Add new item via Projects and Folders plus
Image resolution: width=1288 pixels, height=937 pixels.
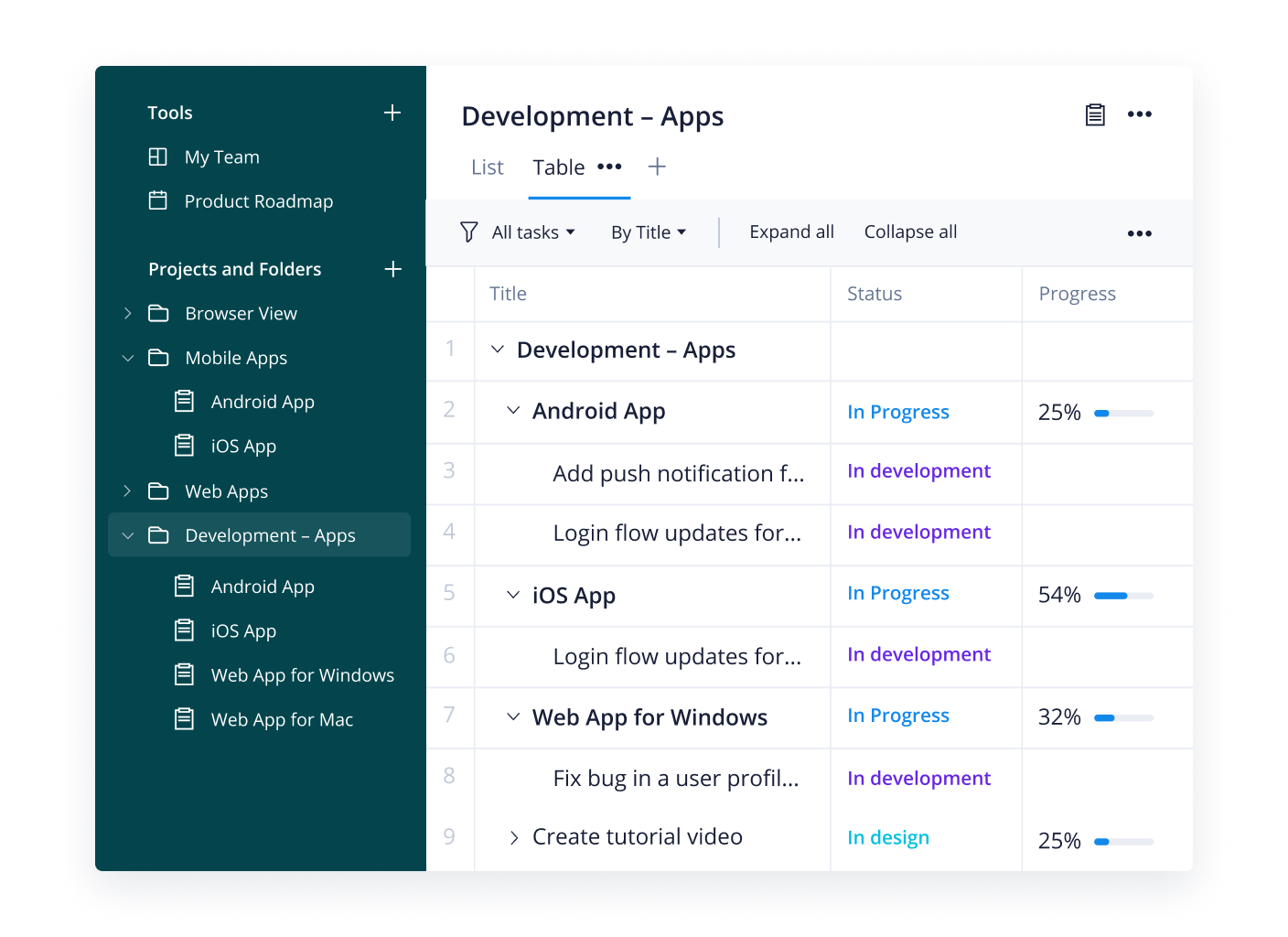[x=392, y=269]
